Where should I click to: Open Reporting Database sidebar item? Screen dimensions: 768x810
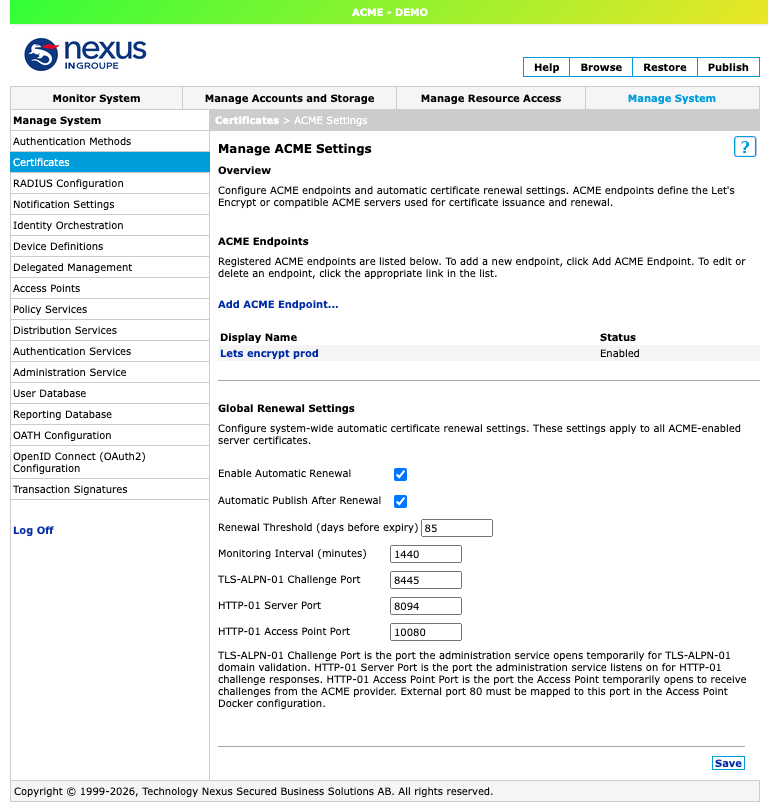coord(110,414)
